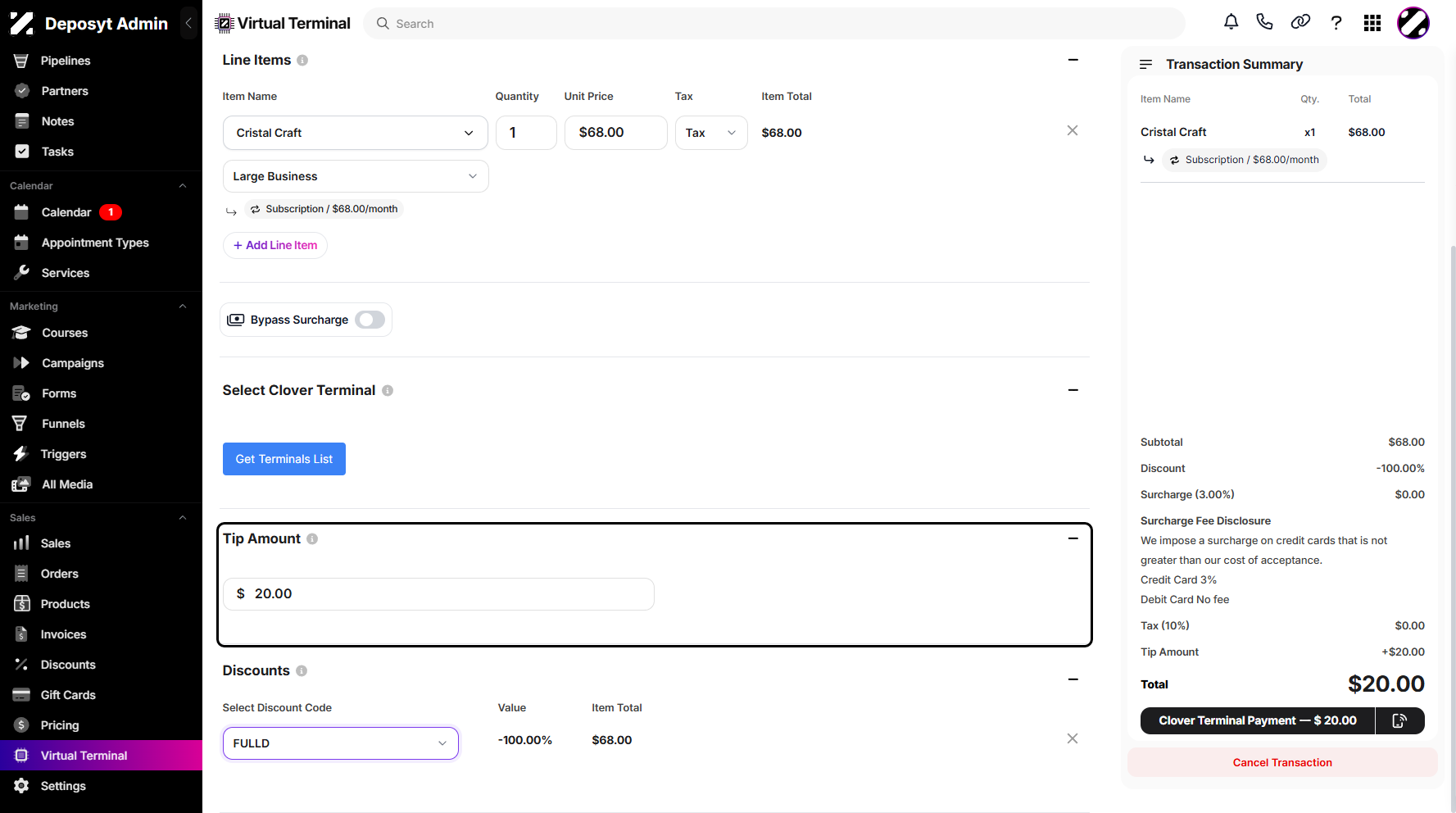Screen dimensions: 1456x813
Task: Remove the FULLD discount row
Action: pyautogui.click(x=1073, y=739)
